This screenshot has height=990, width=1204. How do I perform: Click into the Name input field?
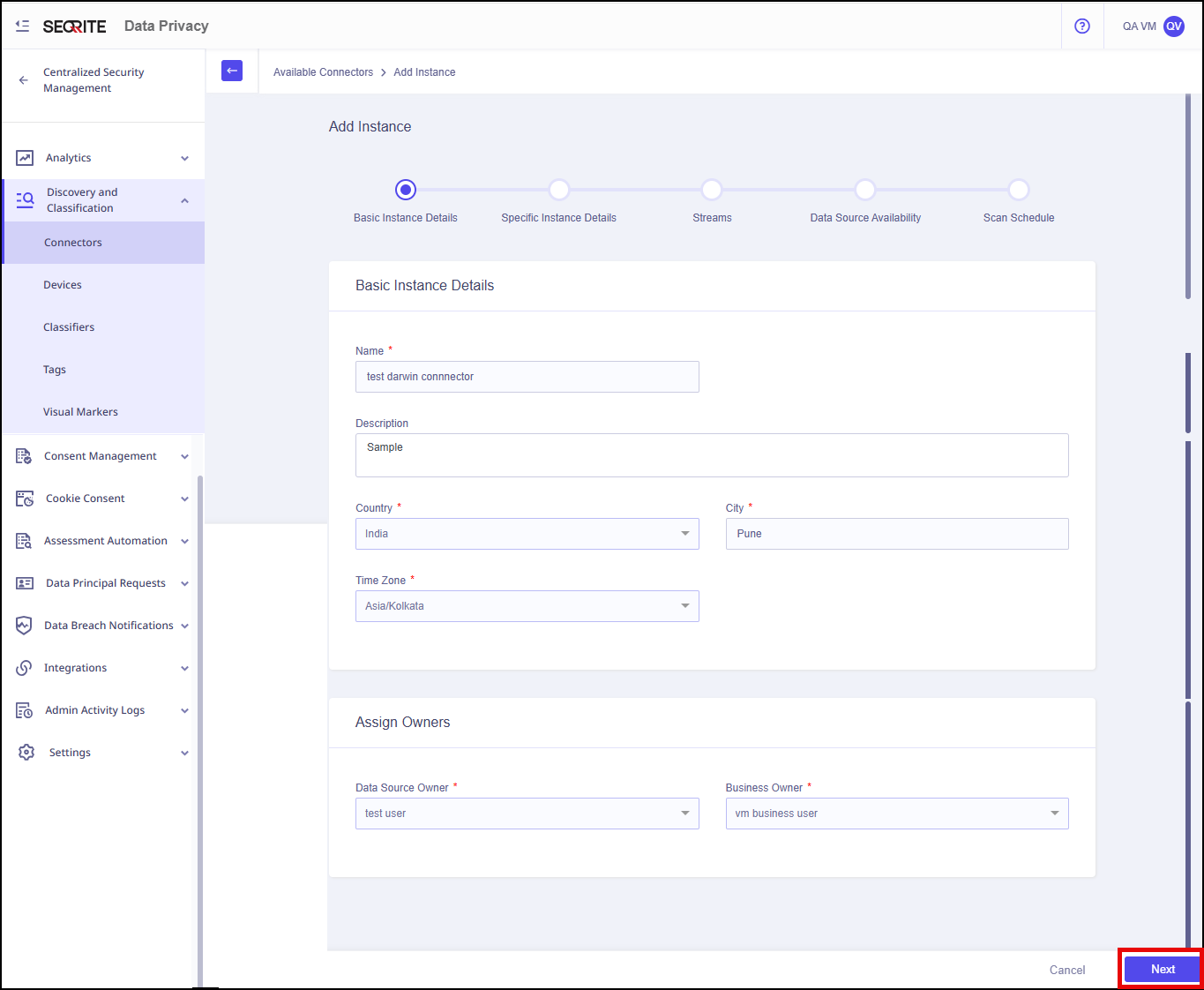(x=527, y=377)
